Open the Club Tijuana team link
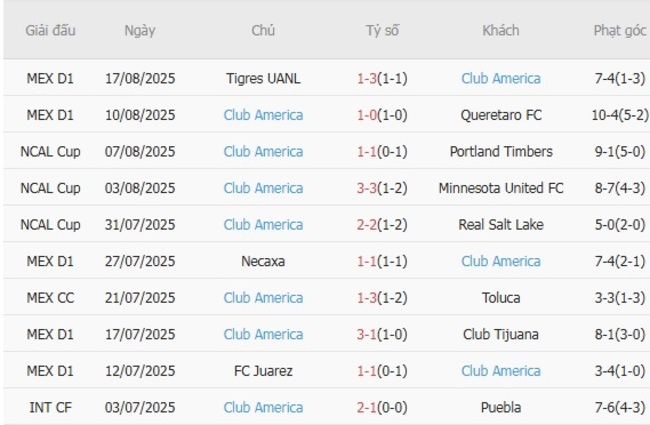The height and width of the screenshot is (425, 650). tap(501, 334)
